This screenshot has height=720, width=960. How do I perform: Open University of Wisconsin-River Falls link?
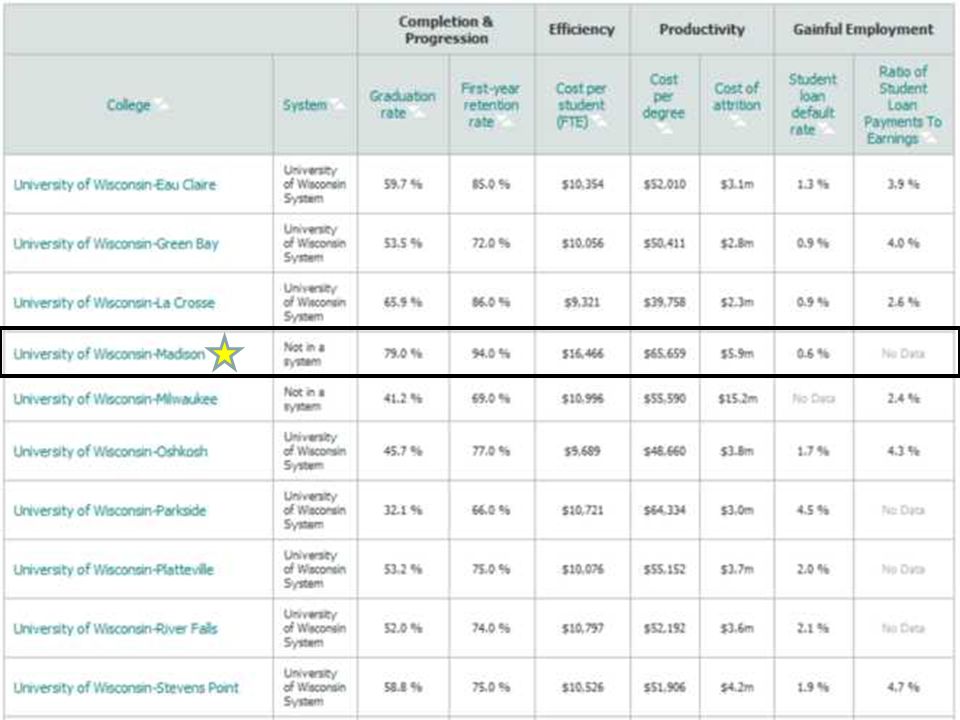click(115, 629)
